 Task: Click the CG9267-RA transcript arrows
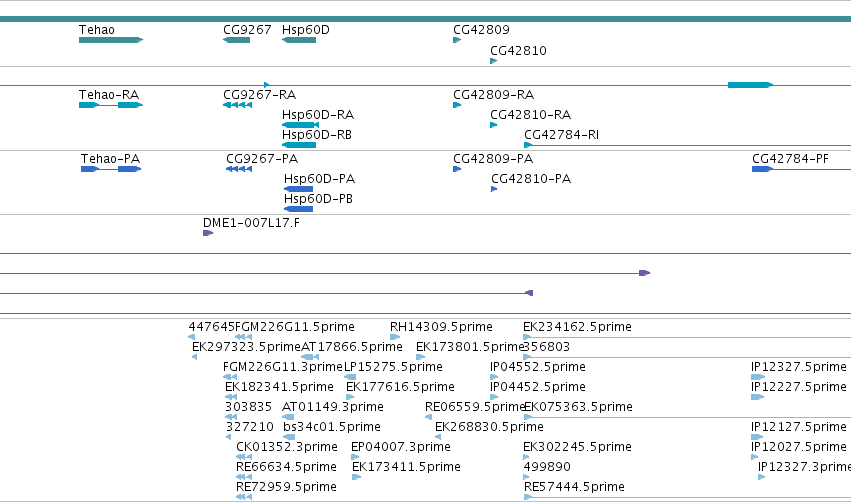(237, 105)
